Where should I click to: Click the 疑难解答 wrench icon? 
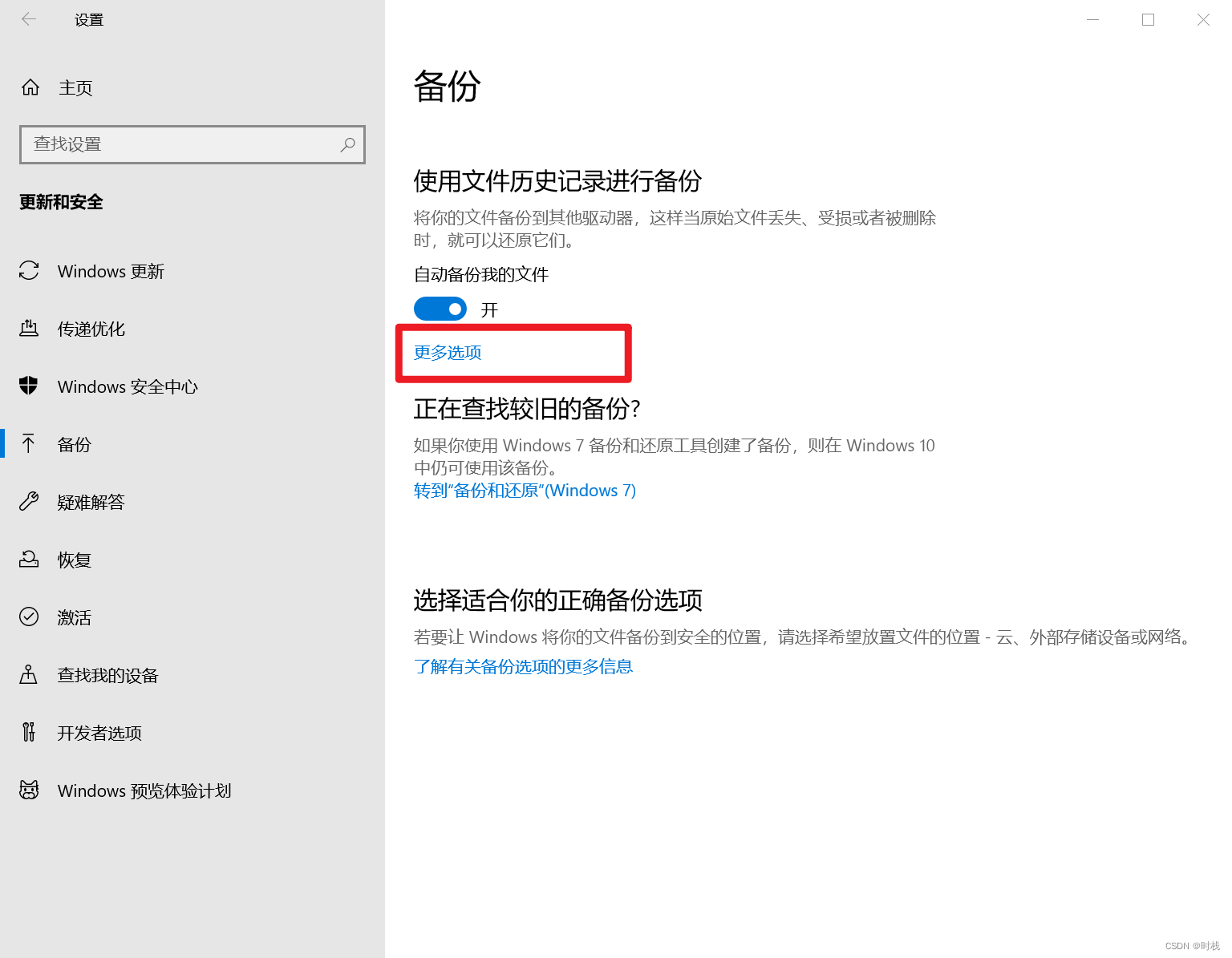tap(29, 502)
